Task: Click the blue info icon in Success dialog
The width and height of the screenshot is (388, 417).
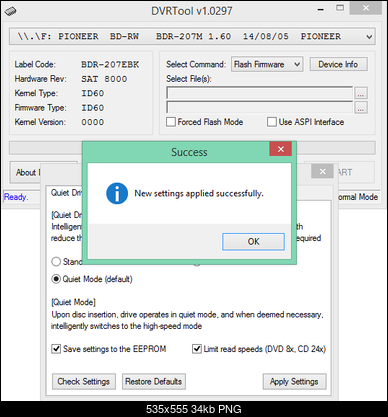Action: click(x=117, y=193)
